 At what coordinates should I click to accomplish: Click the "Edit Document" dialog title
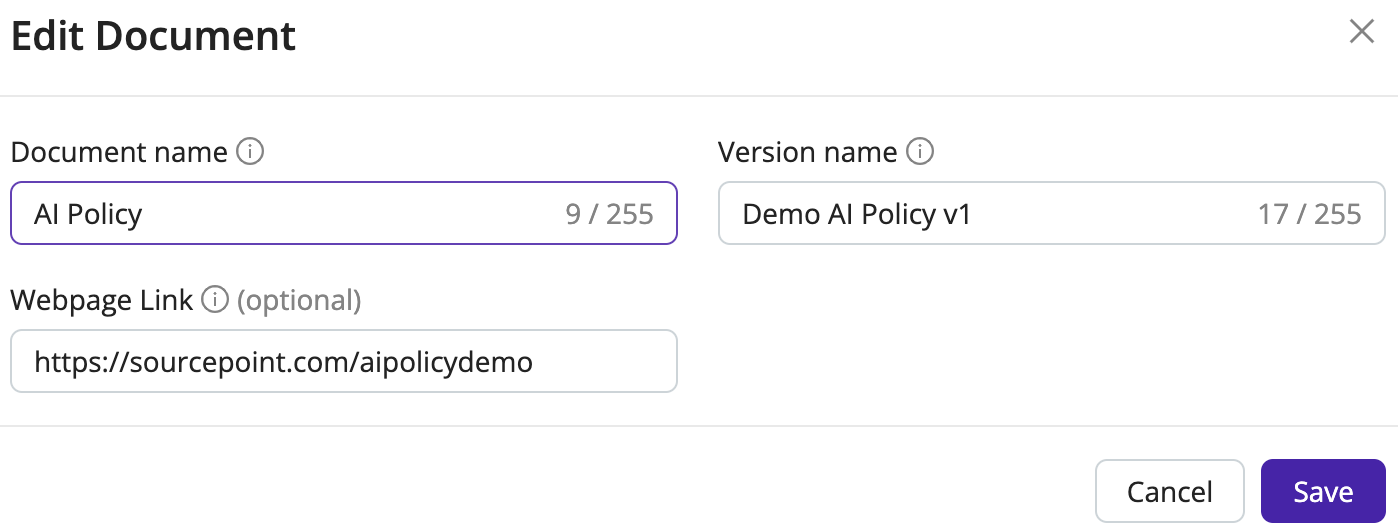coord(153,37)
